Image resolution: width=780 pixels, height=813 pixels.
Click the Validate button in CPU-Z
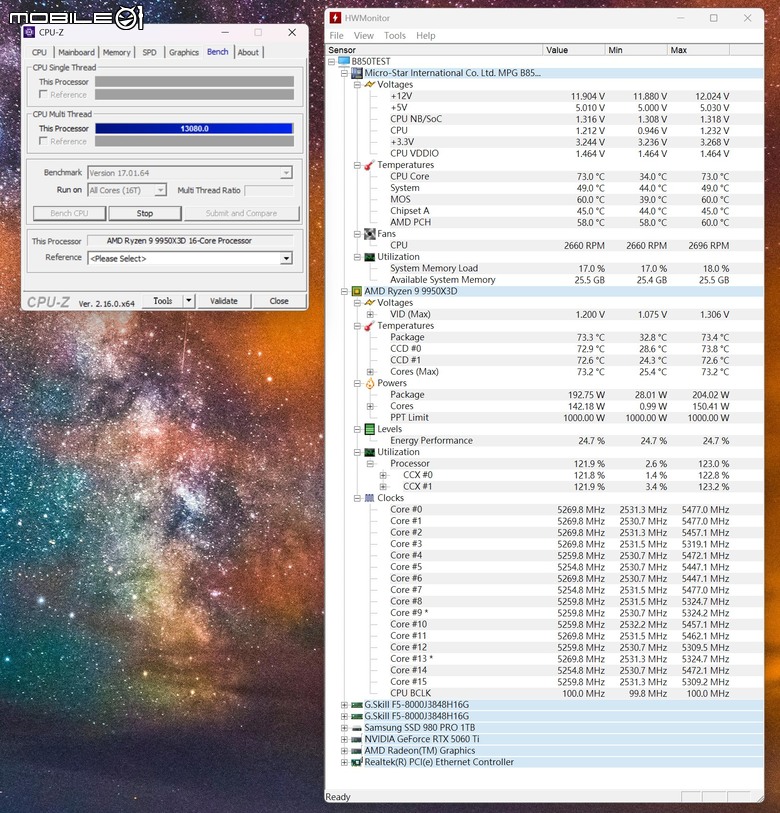click(x=224, y=301)
